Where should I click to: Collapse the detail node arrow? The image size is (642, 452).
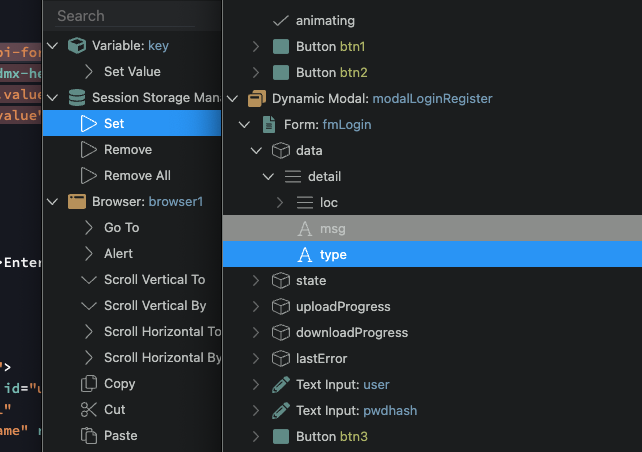pyautogui.click(x=268, y=176)
